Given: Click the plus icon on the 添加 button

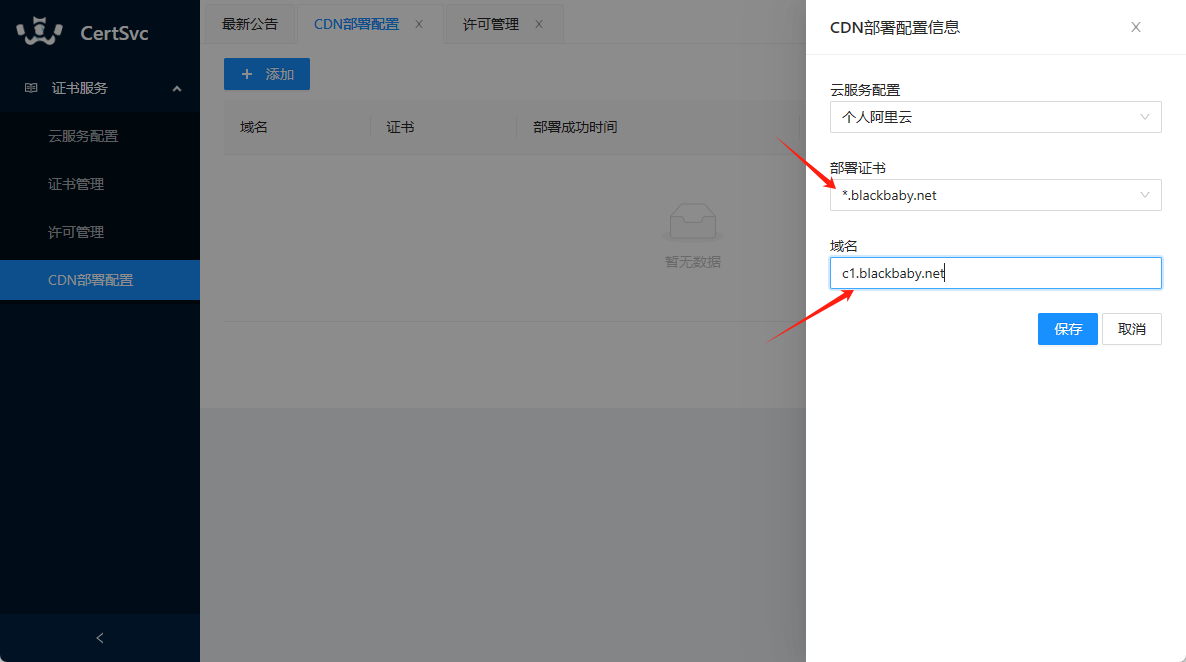Looking at the screenshot, I should [249, 73].
